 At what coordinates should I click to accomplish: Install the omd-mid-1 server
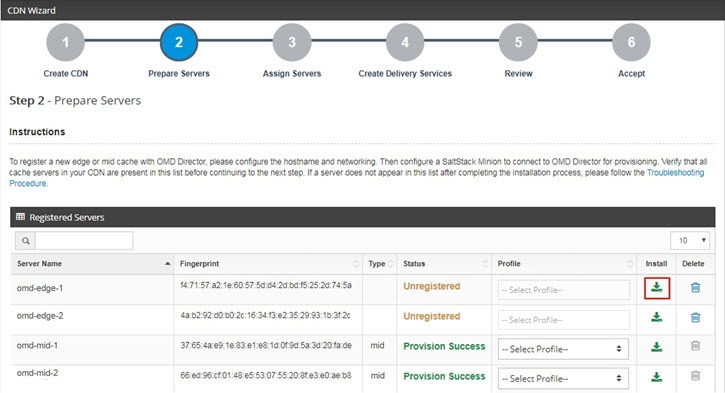(657, 347)
